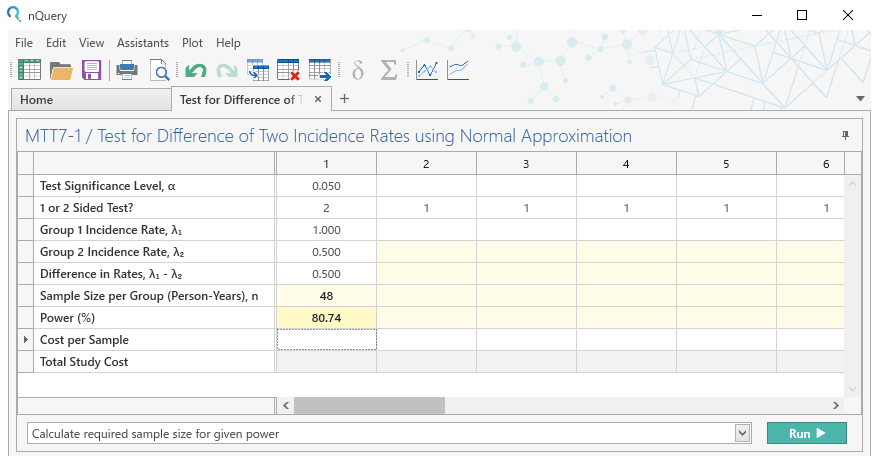This screenshot has width=878, height=456.
Task: Click the clear table red X icon
Action: [x=288, y=70]
